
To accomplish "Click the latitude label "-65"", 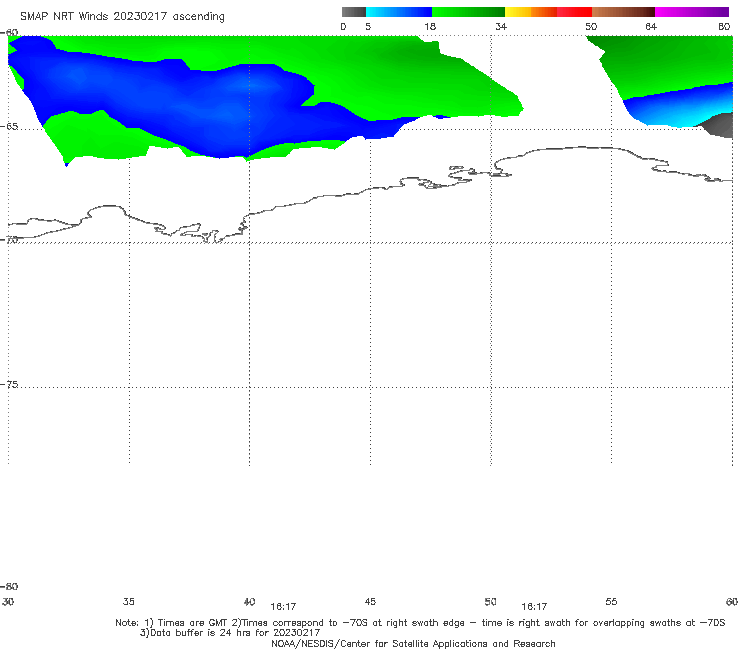I will 9,126.
